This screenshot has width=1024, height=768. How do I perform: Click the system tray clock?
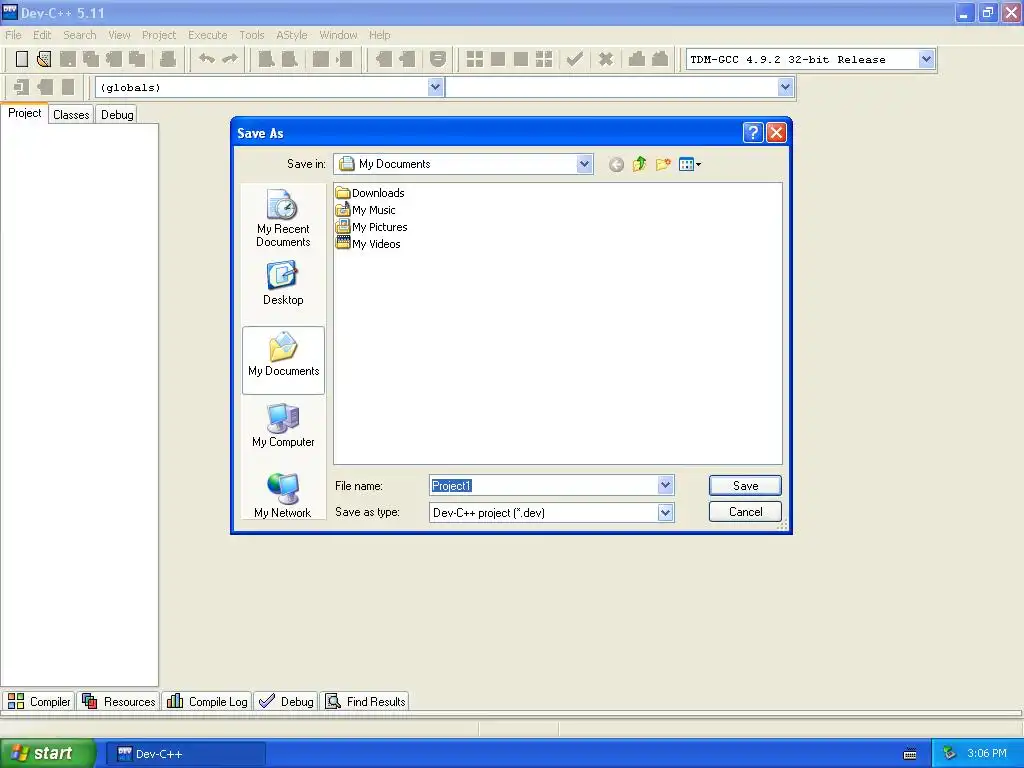point(987,753)
